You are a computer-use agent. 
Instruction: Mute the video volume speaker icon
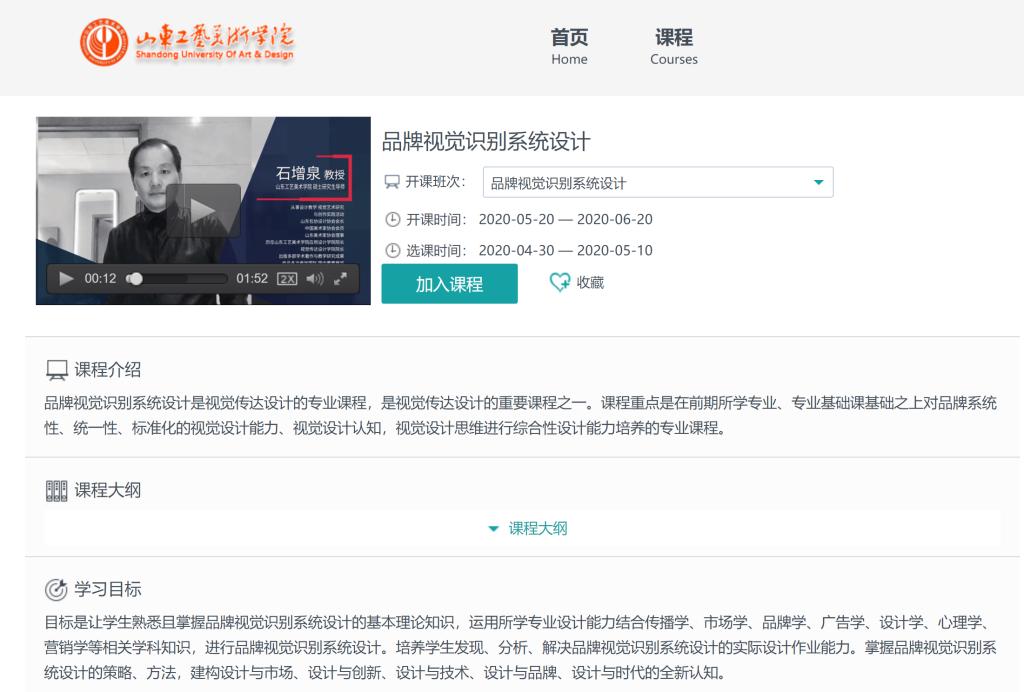click(314, 279)
